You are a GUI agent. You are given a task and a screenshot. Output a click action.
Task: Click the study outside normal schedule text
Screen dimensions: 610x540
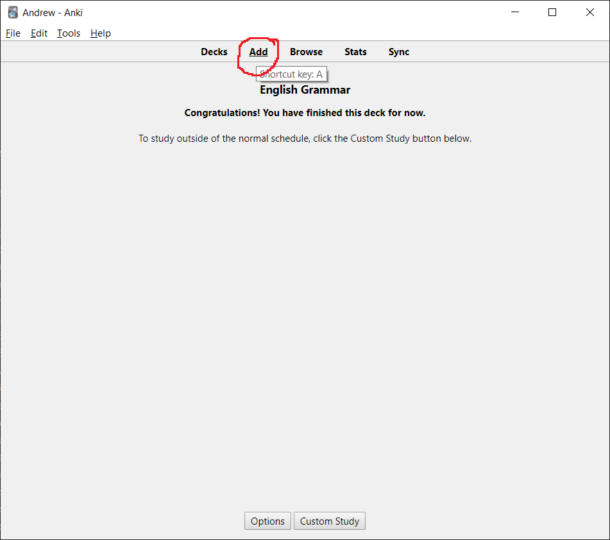[x=305, y=138]
